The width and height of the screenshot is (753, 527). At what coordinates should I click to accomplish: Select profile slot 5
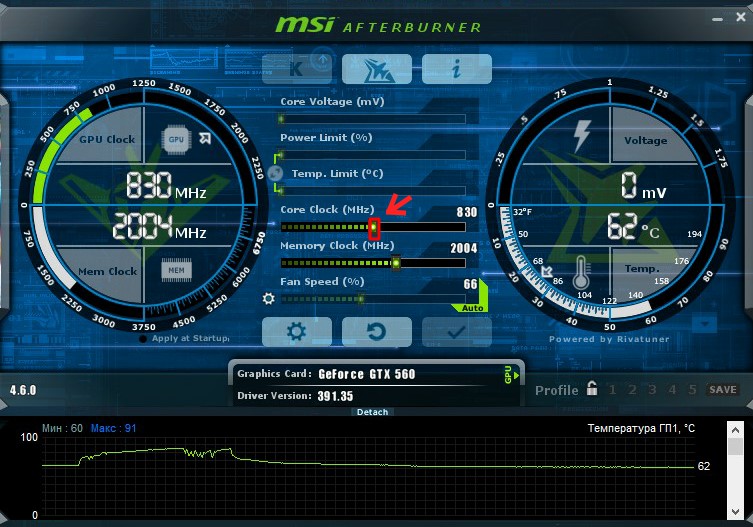coord(692,390)
